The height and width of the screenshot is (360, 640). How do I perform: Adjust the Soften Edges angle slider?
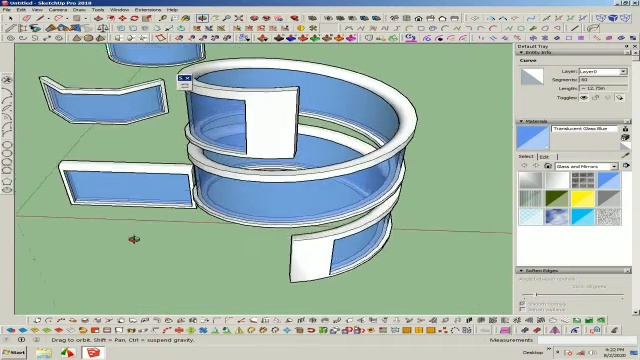536,294
